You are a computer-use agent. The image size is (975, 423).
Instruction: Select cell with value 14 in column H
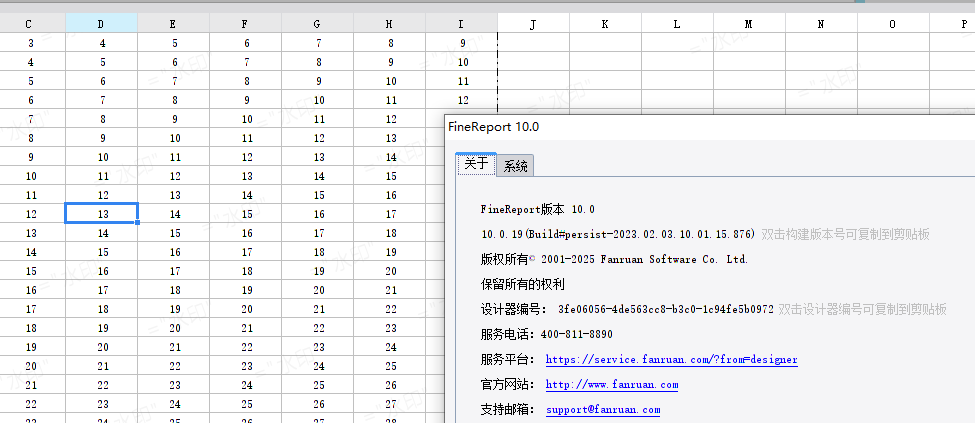(x=390, y=157)
